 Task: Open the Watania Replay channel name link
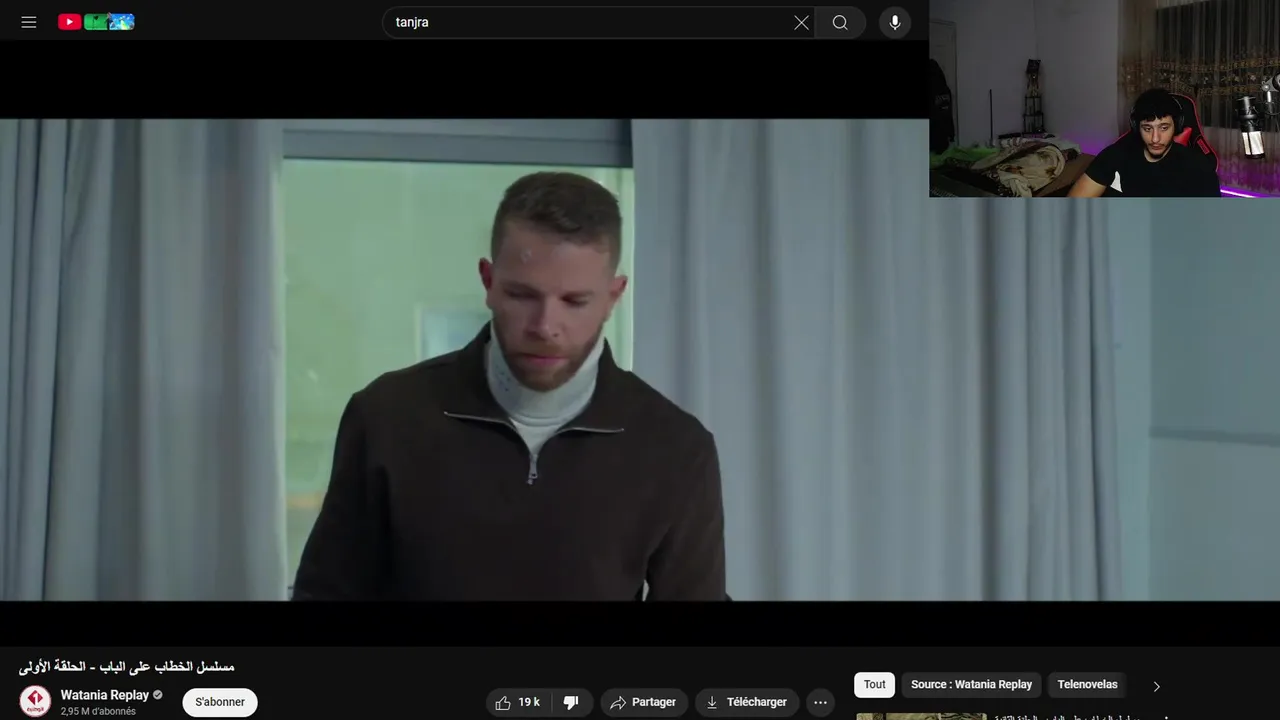[104, 695]
